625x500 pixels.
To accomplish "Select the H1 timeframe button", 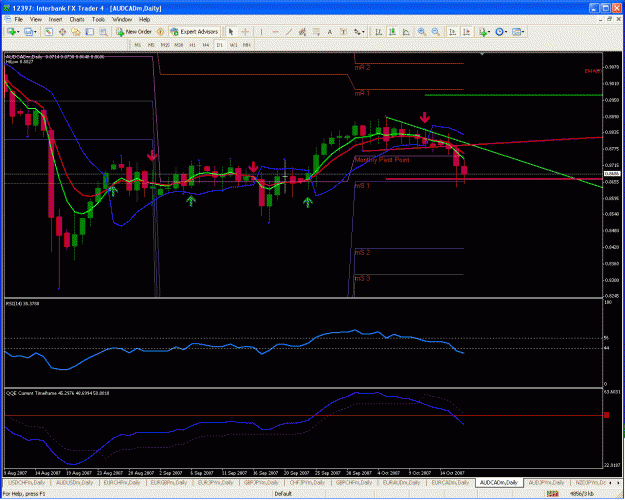I will [x=193, y=45].
